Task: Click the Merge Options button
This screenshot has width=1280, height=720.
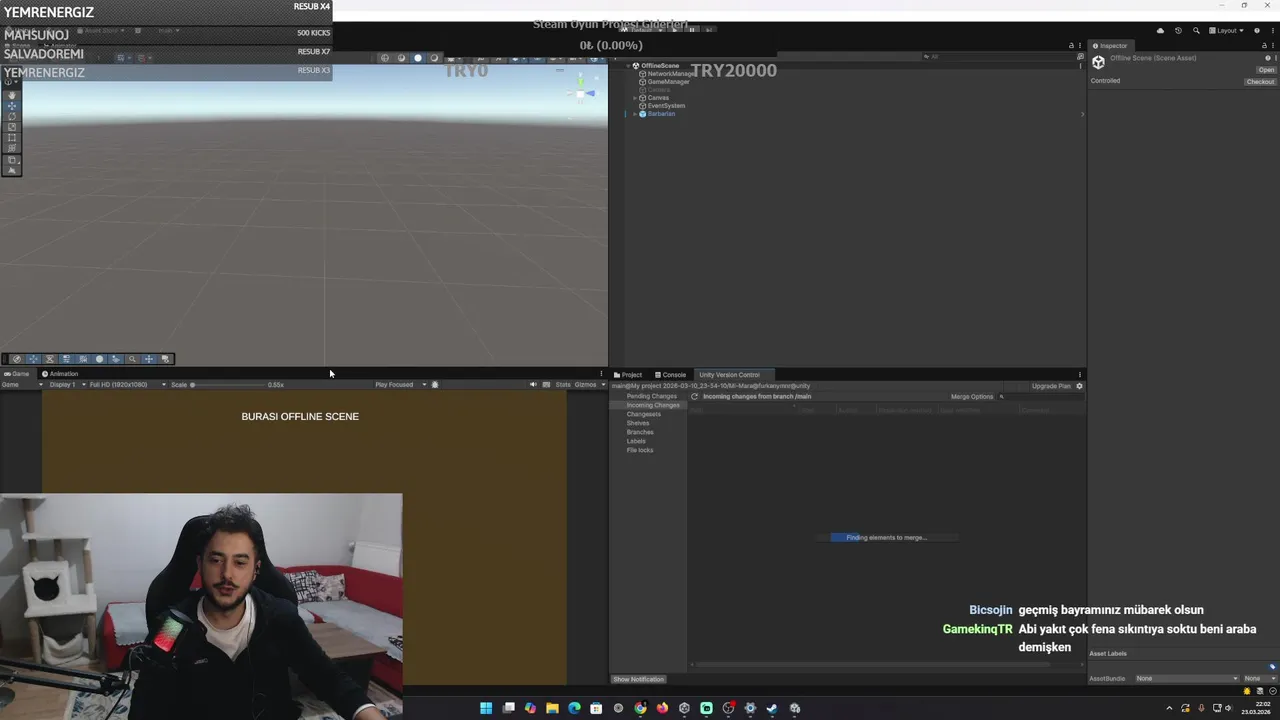Action: pyautogui.click(x=972, y=396)
